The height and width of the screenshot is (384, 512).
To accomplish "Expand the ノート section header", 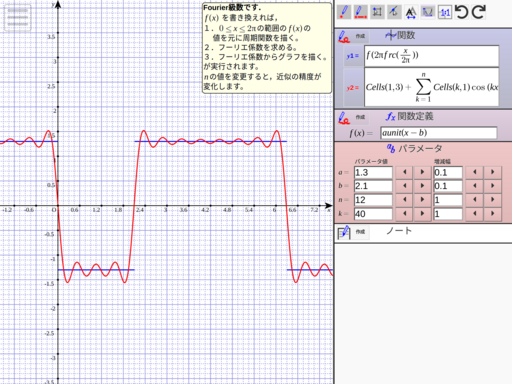I will pyautogui.click(x=399, y=231).
